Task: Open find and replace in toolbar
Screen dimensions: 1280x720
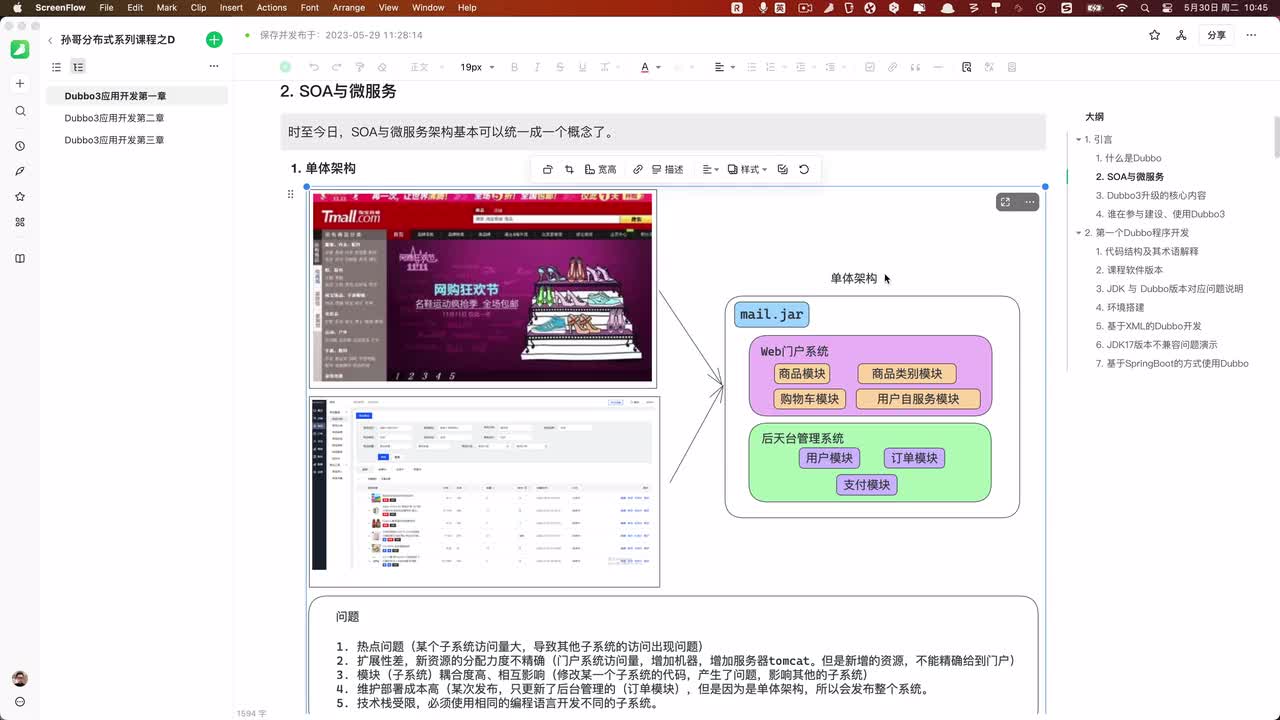Action: 966,67
